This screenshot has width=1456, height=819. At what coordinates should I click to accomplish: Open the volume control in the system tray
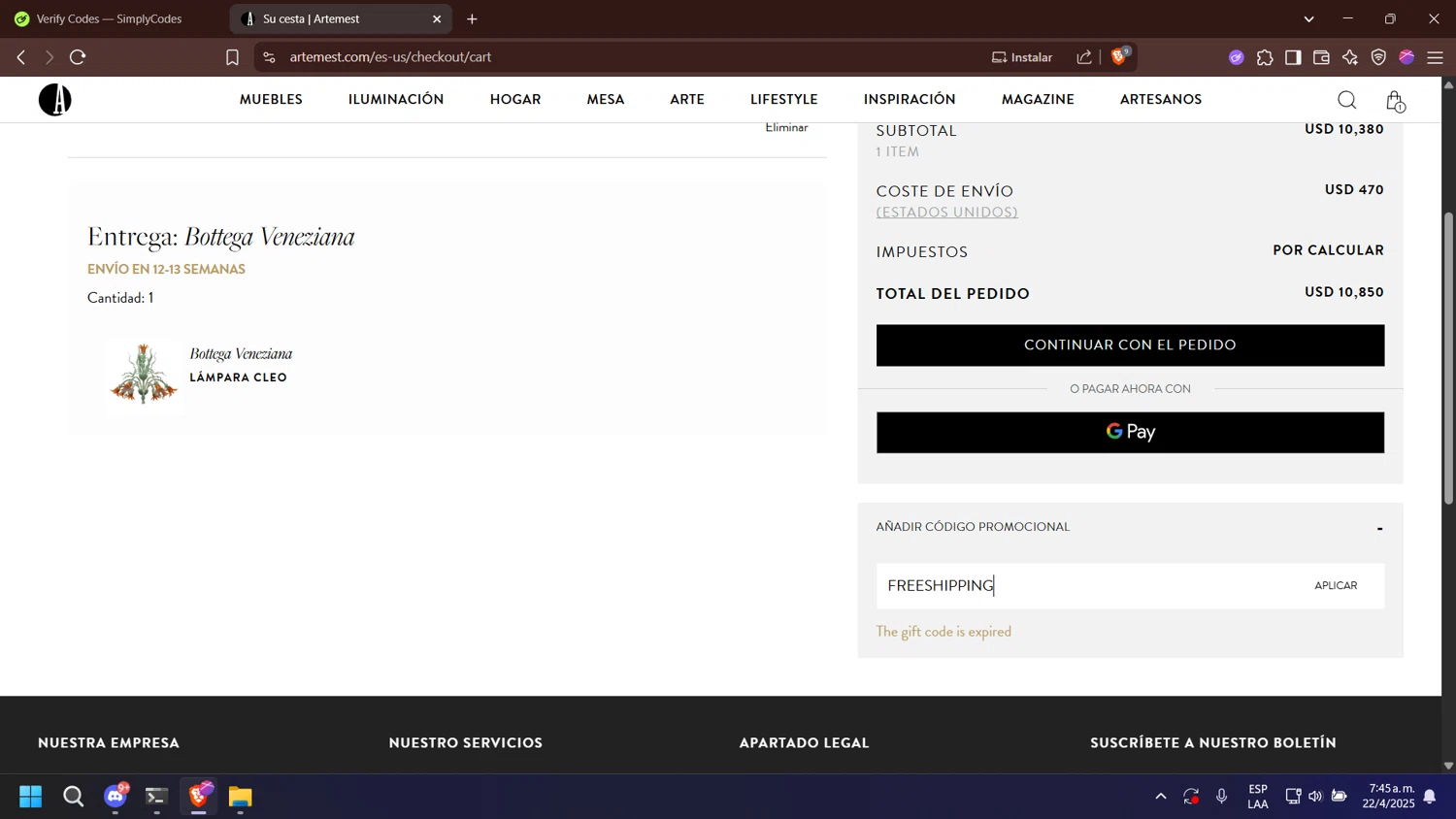point(1315,797)
